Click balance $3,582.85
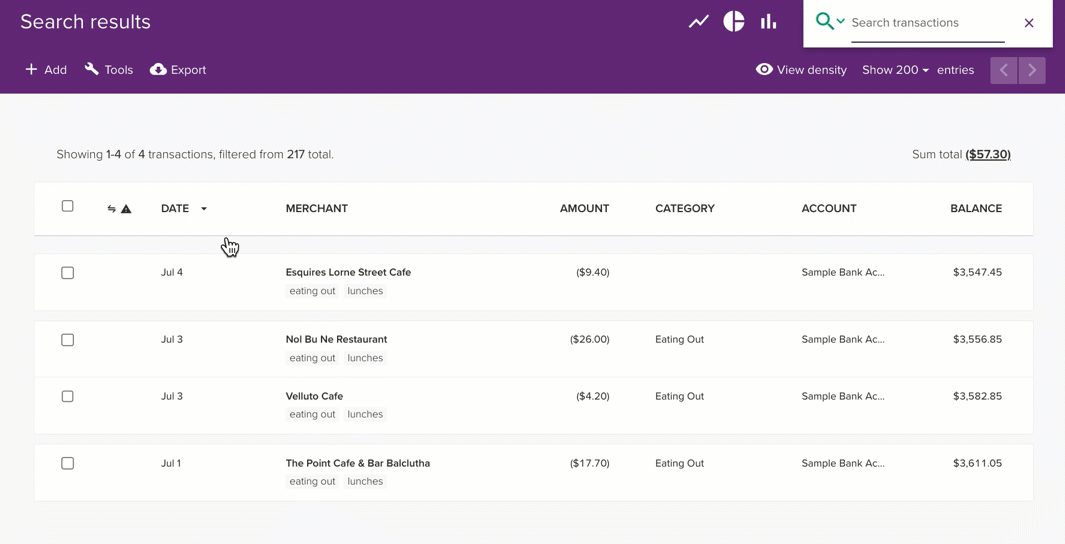The image size is (1065, 544). (977, 396)
